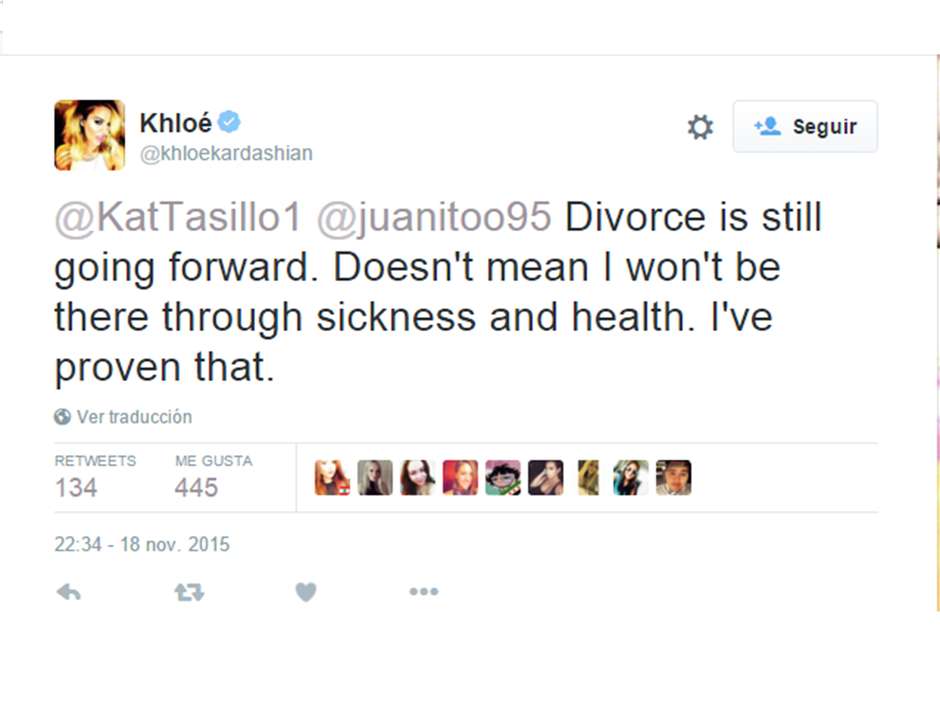Open Khloé's profile picture

(89, 135)
